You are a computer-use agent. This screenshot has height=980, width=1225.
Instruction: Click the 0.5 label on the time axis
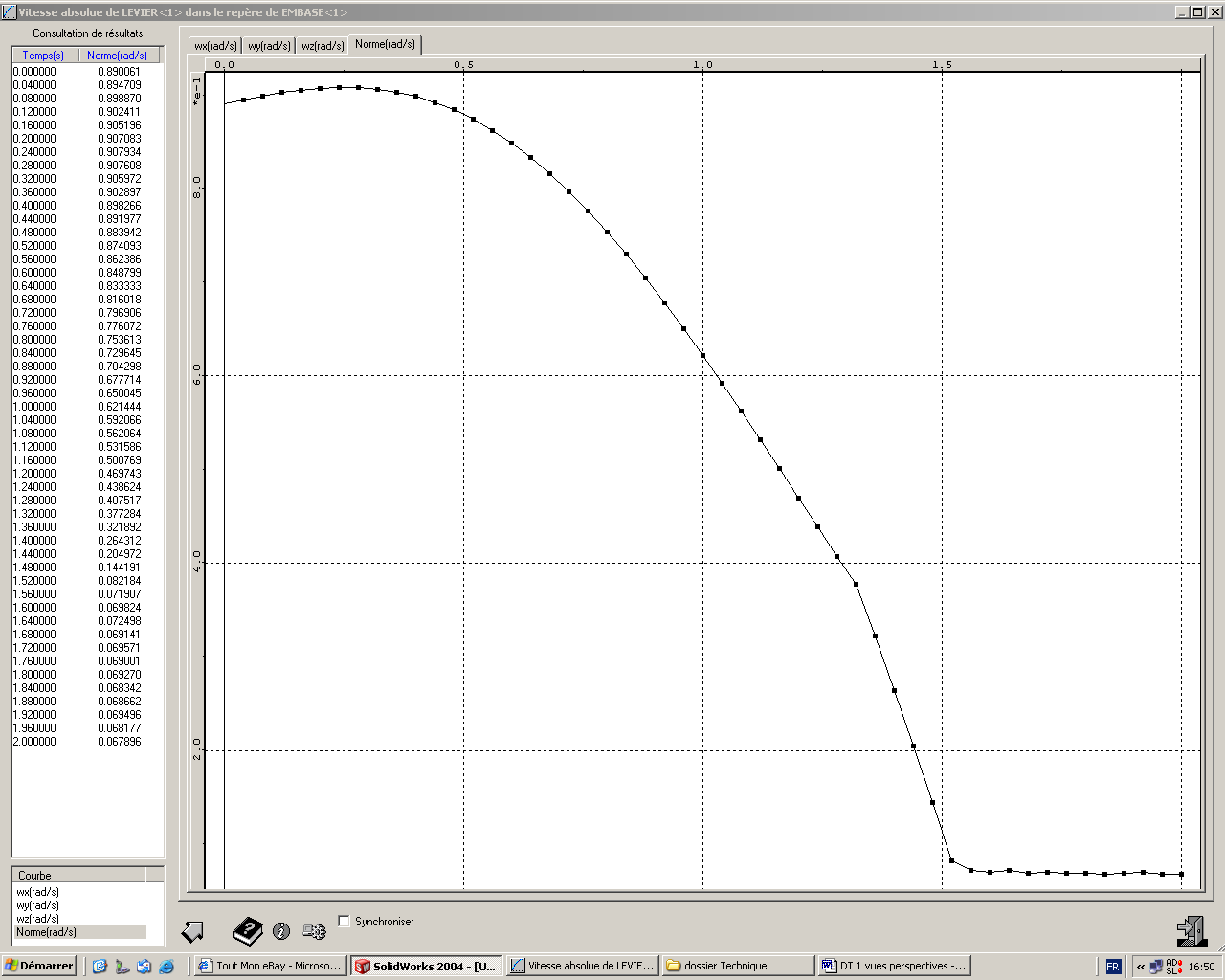(463, 65)
